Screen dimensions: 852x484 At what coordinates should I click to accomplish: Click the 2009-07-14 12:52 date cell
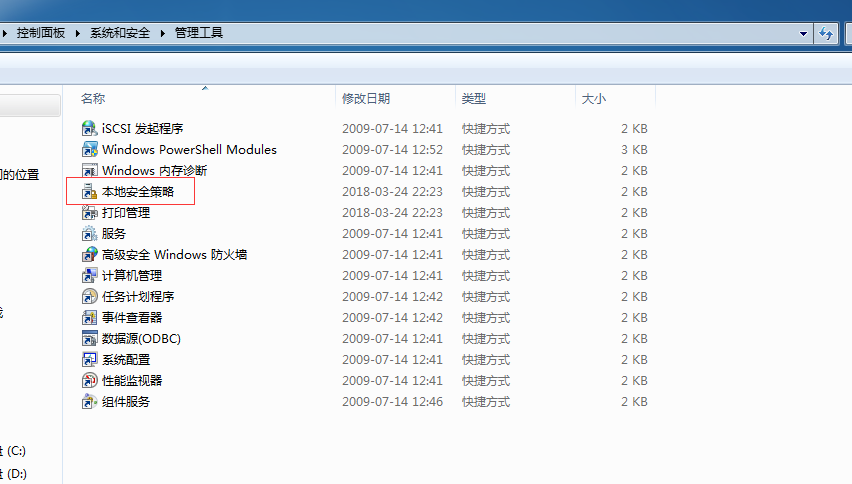(x=392, y=149)
